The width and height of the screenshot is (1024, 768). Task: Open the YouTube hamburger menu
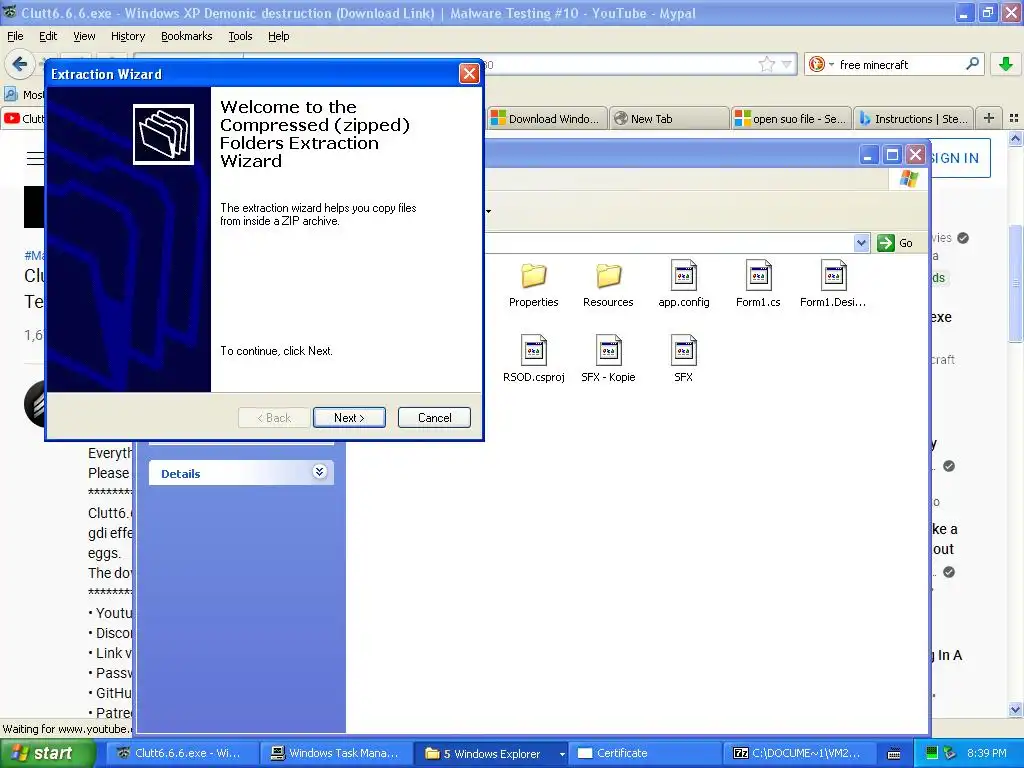pyautogui.click(x=35, y=158)
